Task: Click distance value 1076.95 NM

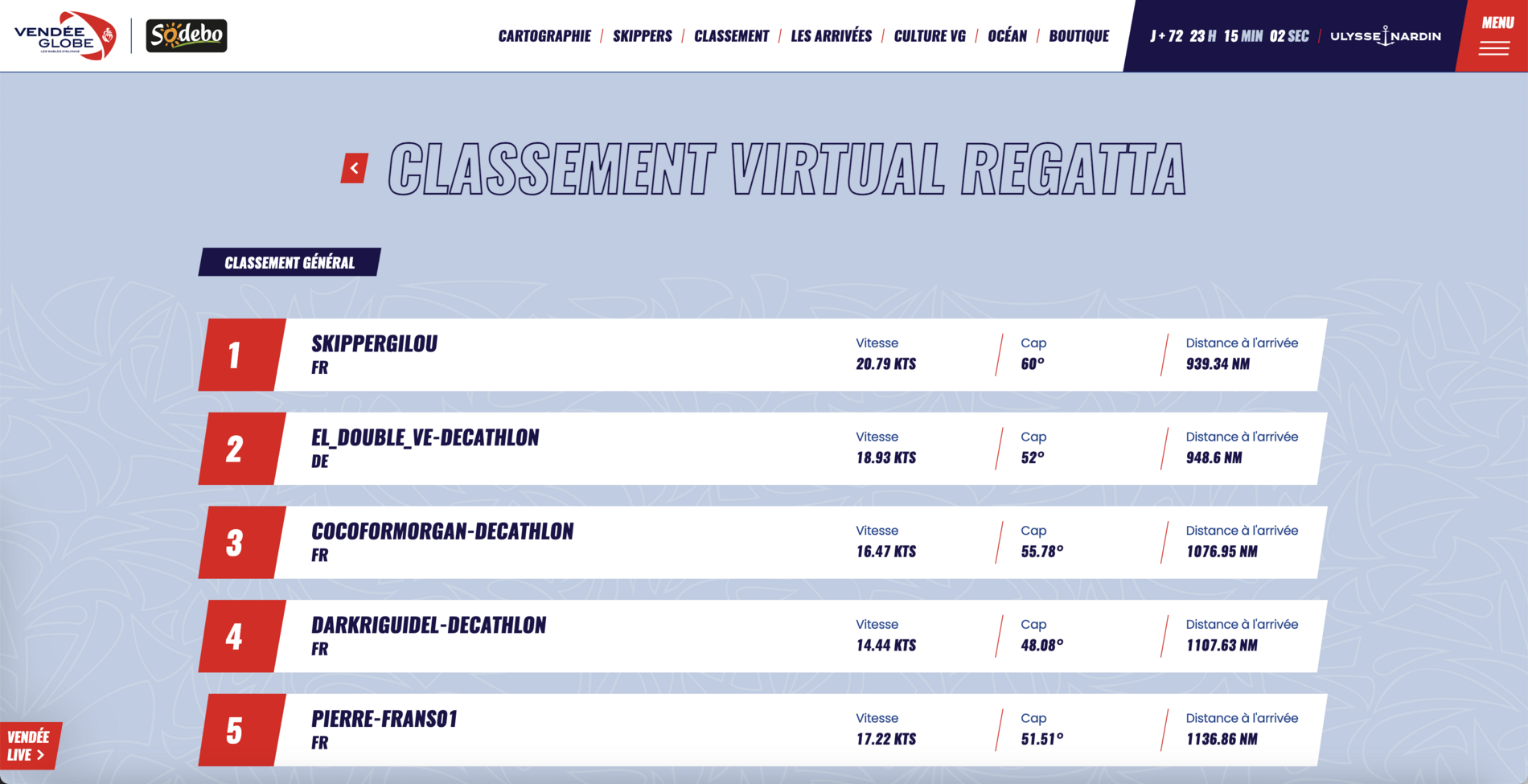Action: [1222, 552]
